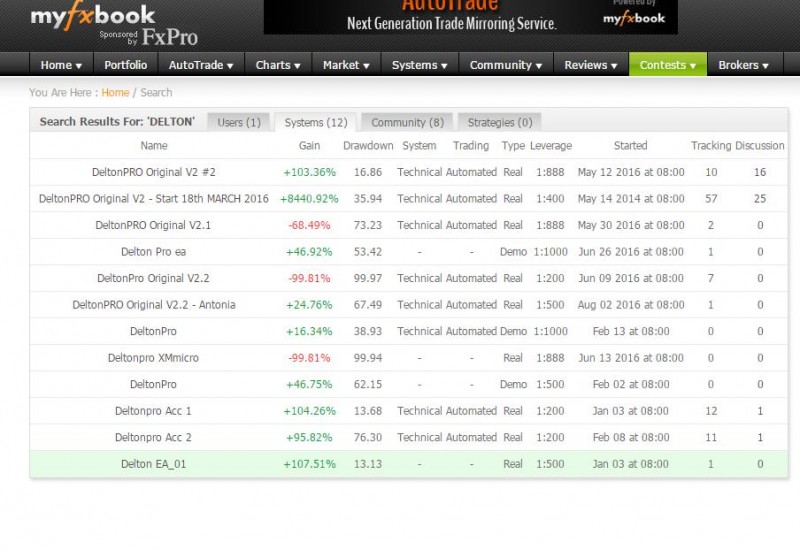Select the Systems (12) tab
800x550 pixels.
(x=316, y=122)
